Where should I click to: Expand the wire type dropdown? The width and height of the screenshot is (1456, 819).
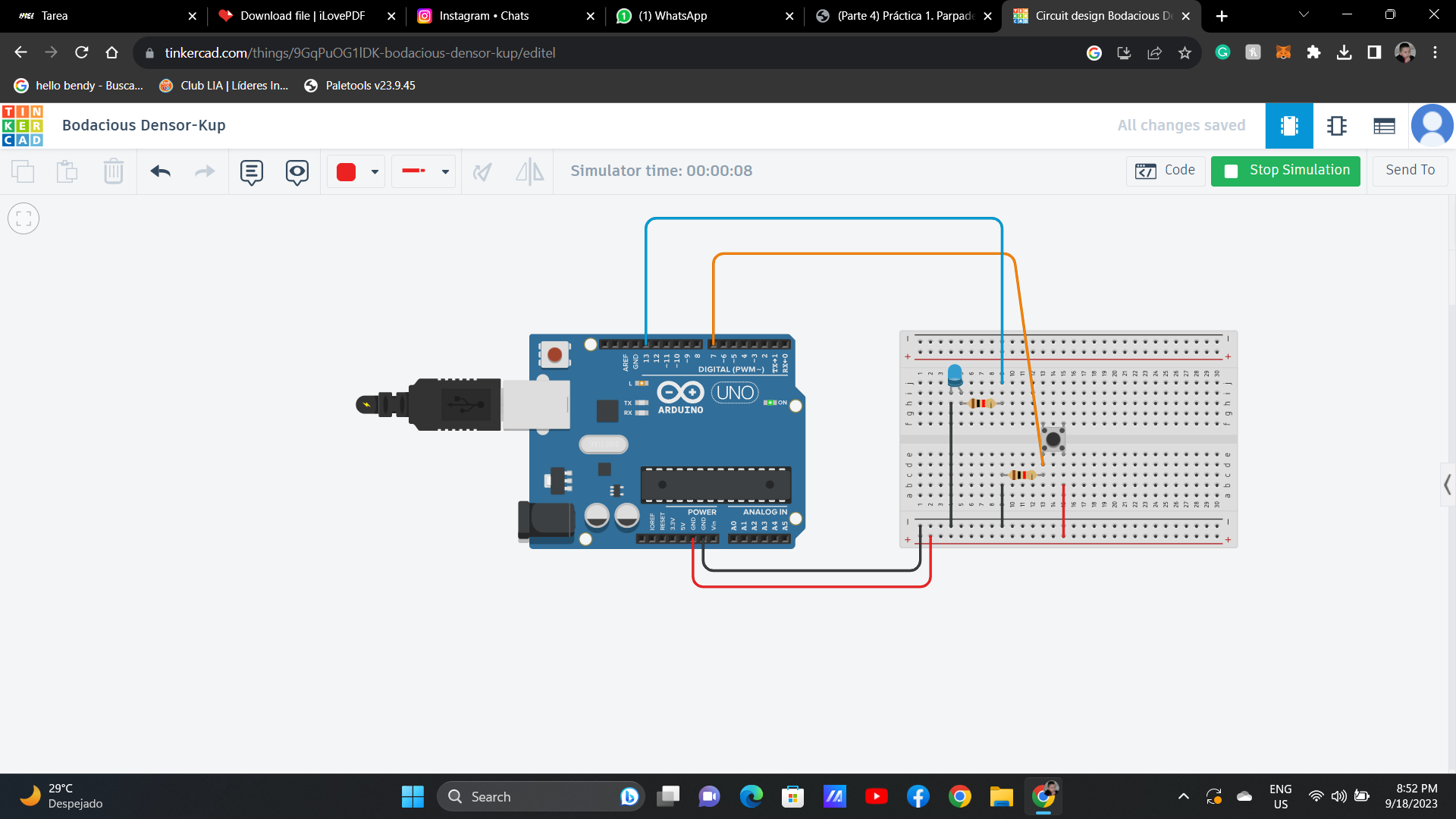coord(445,172)
